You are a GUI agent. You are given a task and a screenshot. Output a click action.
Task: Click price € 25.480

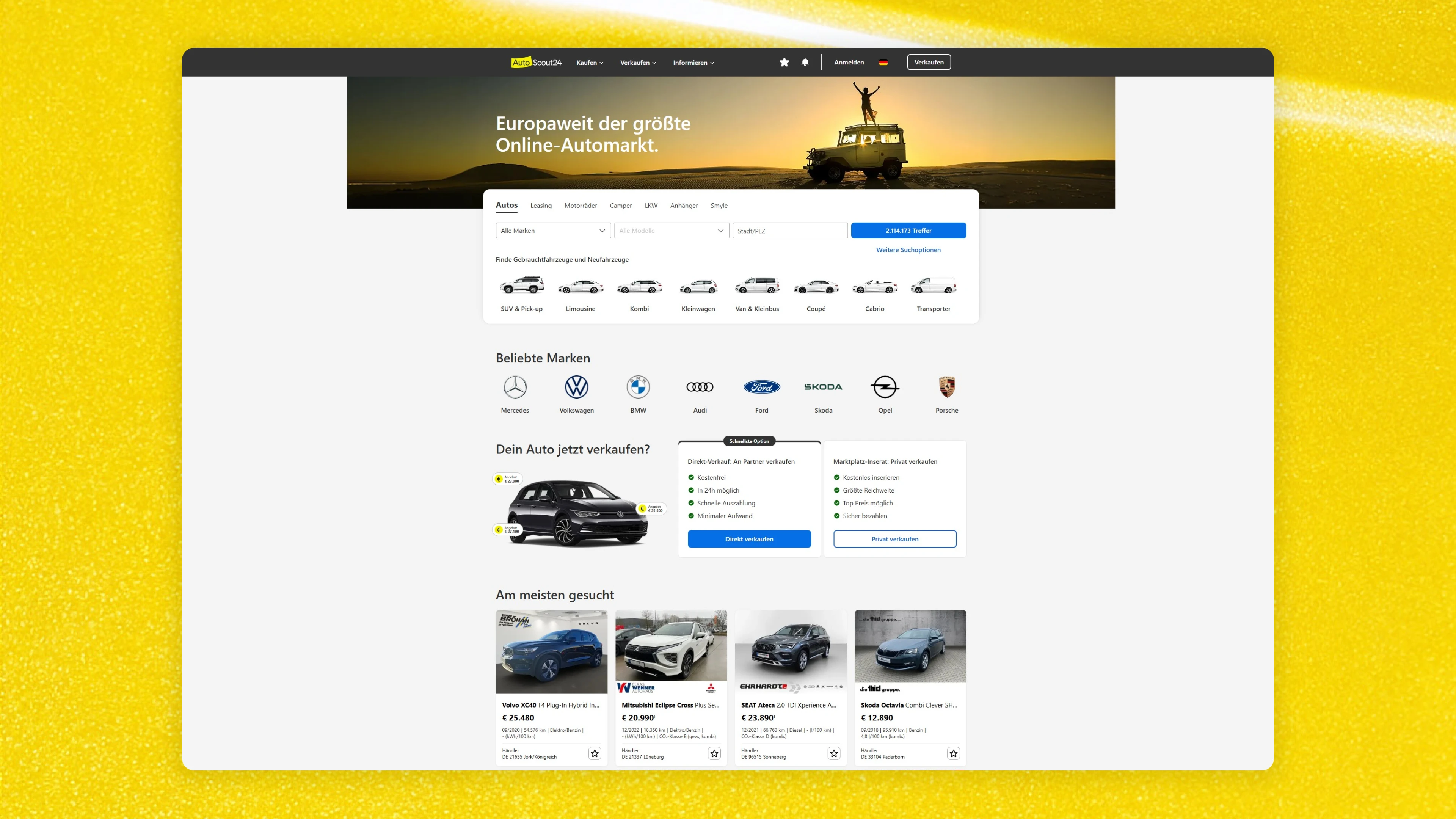(518, 718)
